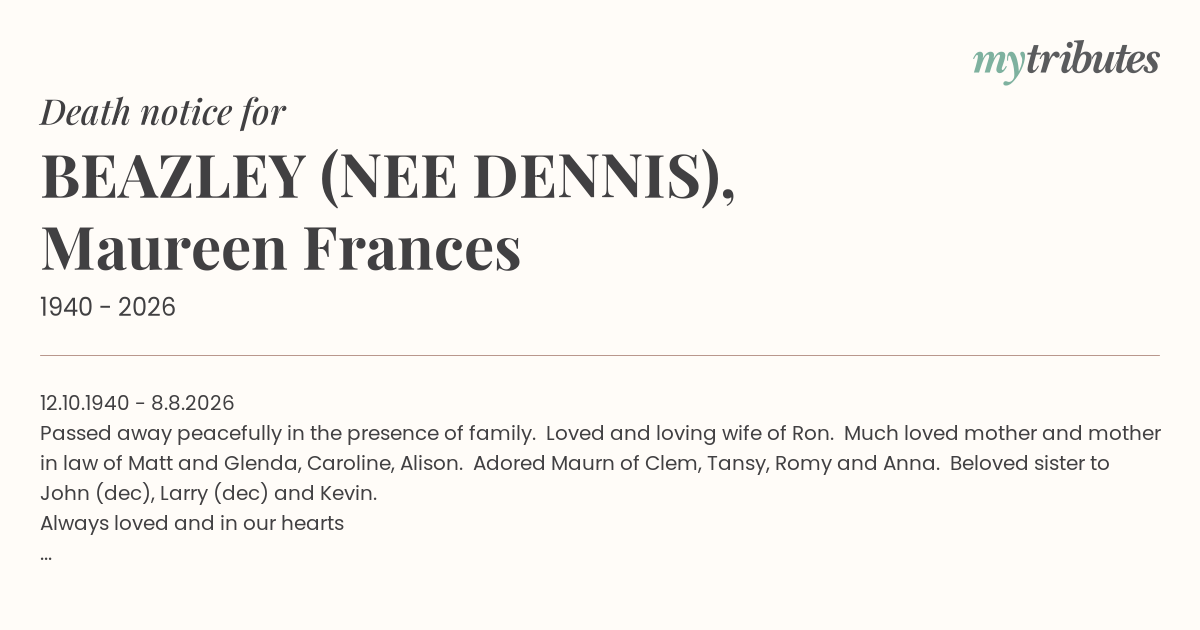Select the name "Maureen Frances"

point(281,250)
